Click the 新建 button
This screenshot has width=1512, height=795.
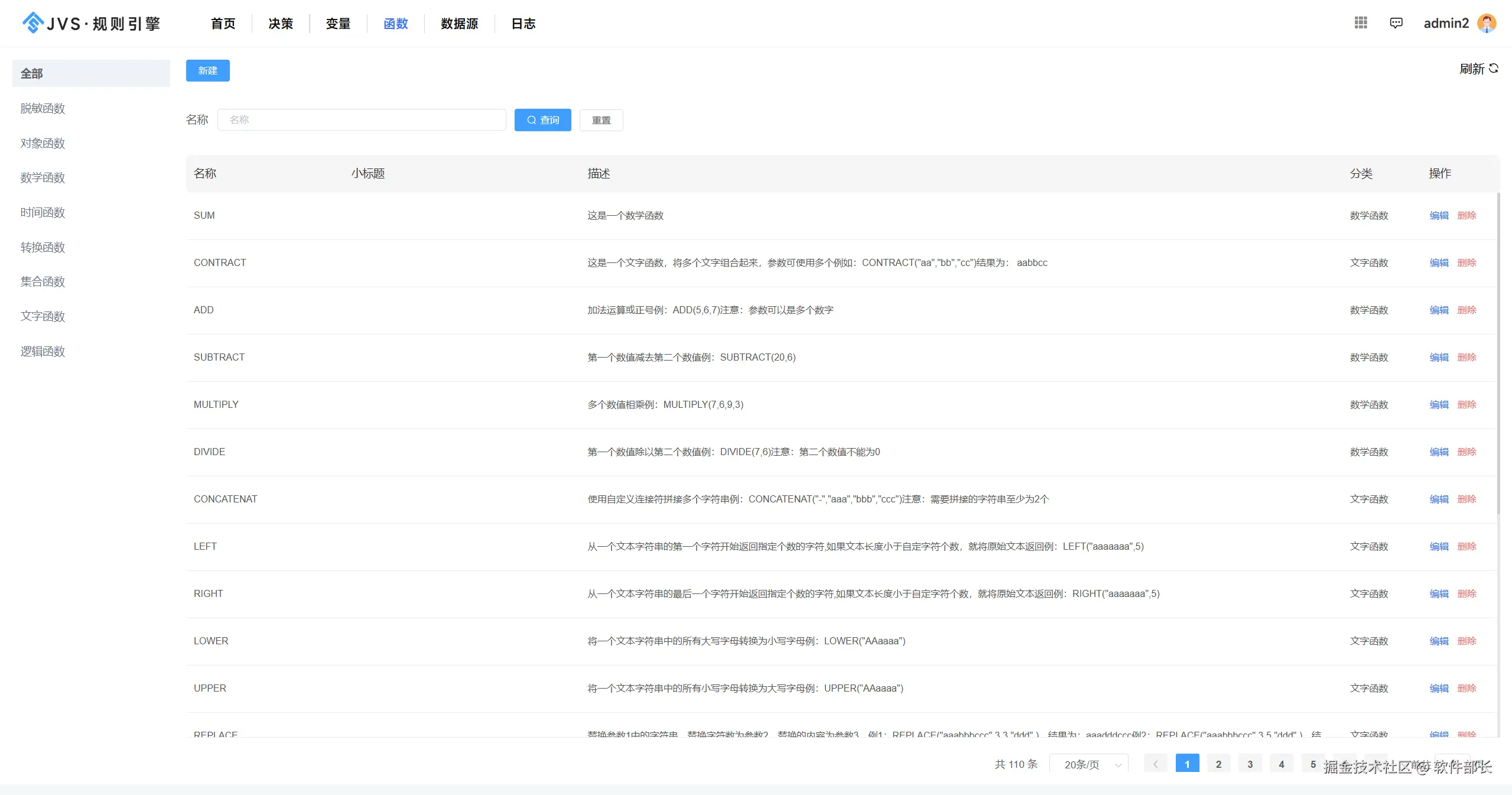pyautogui.click(x=207, y=70)
